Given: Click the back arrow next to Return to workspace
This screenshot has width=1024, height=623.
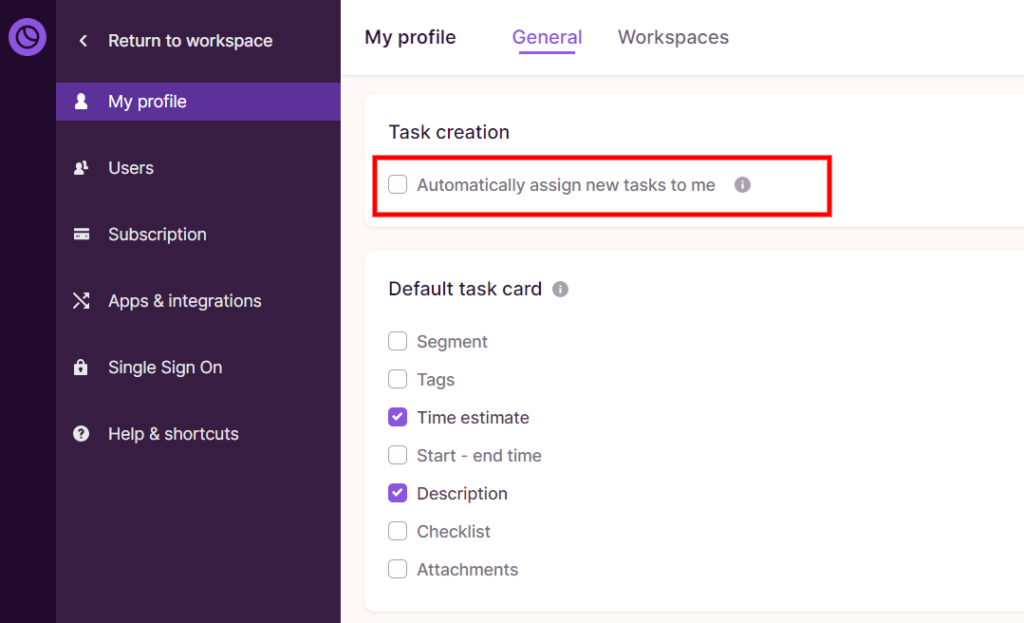Looking at the screenshot, I should point(84,41).
